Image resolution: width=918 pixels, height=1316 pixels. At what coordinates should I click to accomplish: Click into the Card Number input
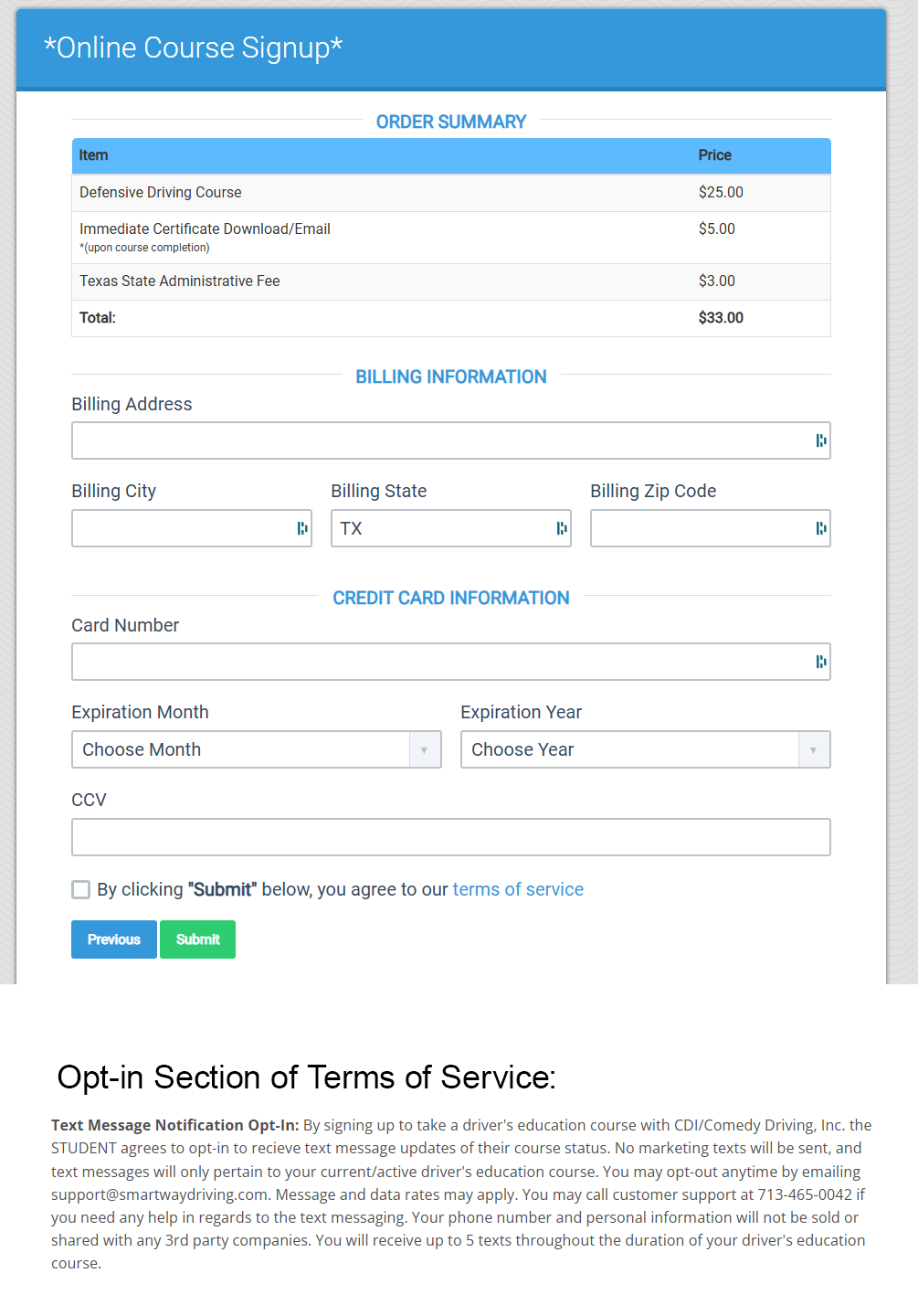[438, 662]
